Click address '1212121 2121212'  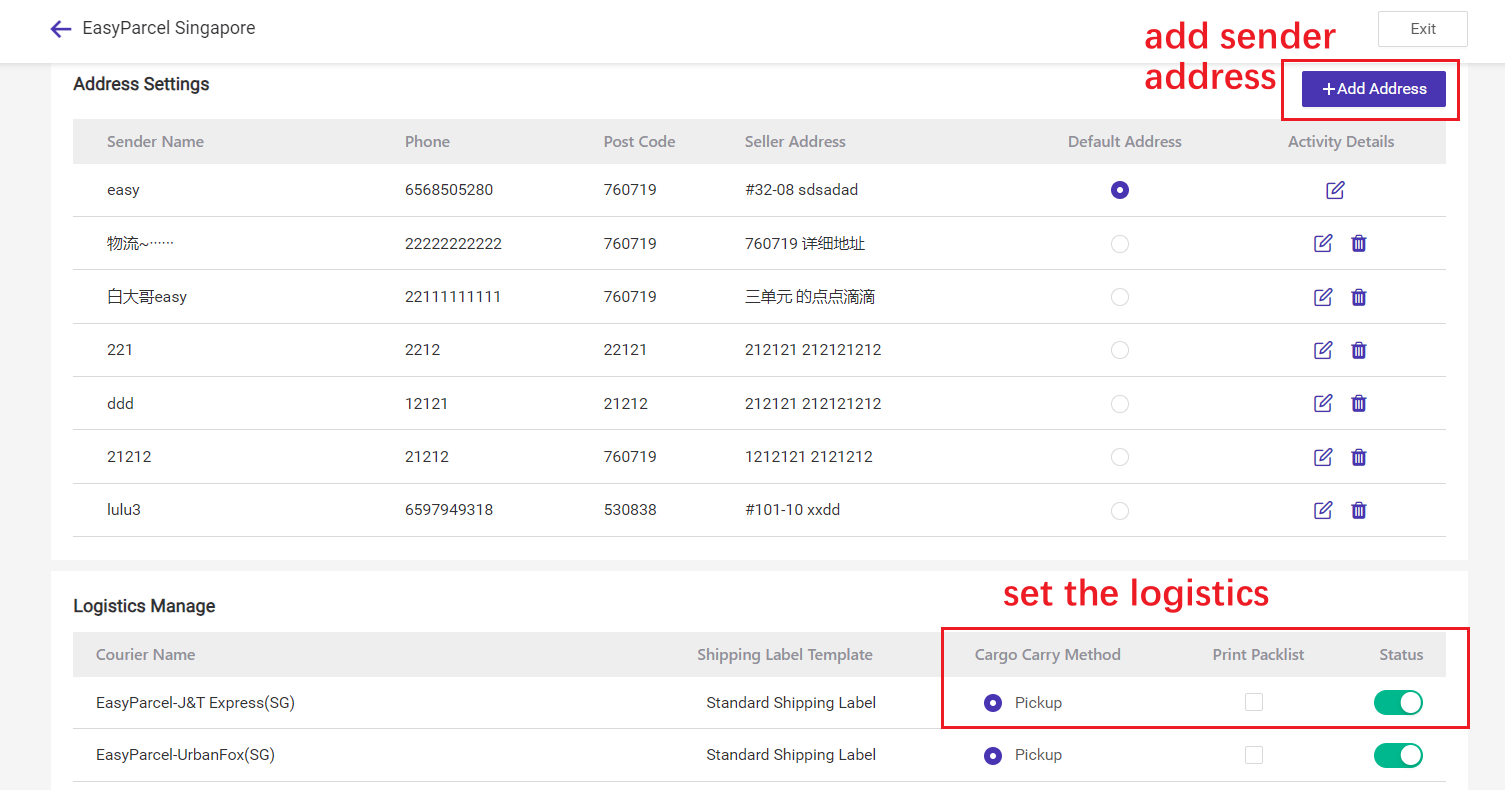tap(809, 457)
